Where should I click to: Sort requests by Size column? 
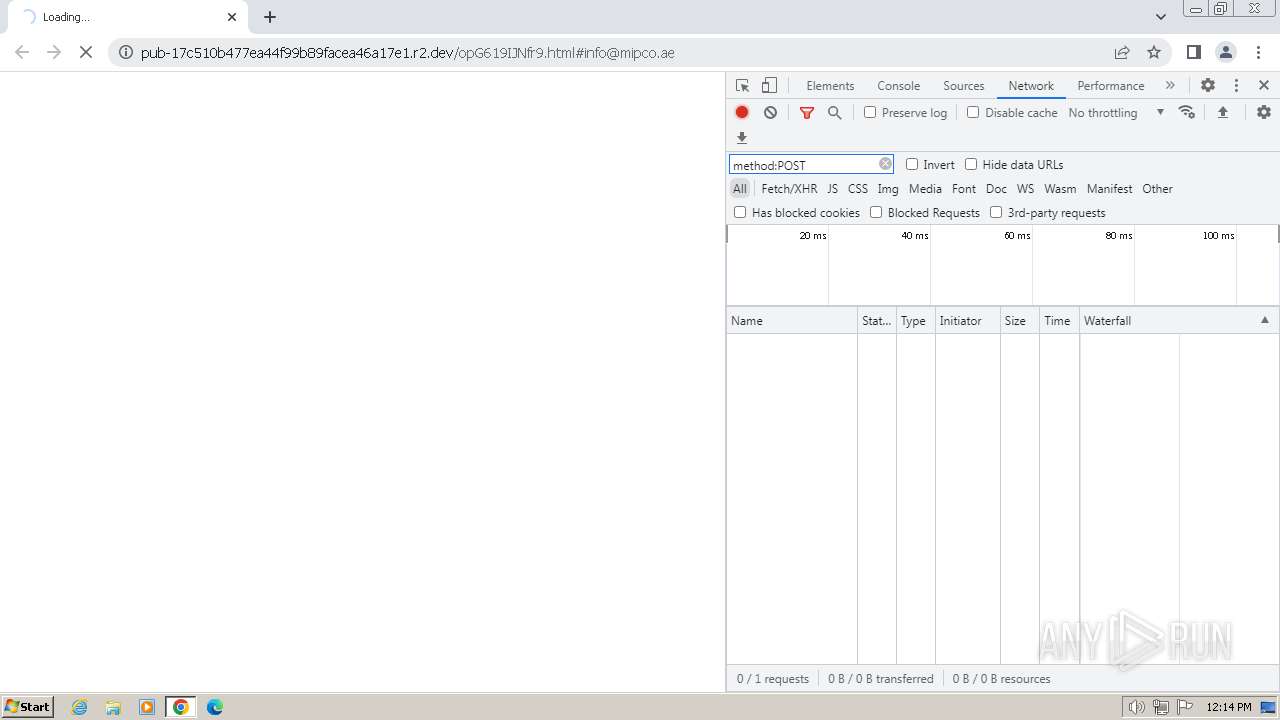coord(1019,320)
